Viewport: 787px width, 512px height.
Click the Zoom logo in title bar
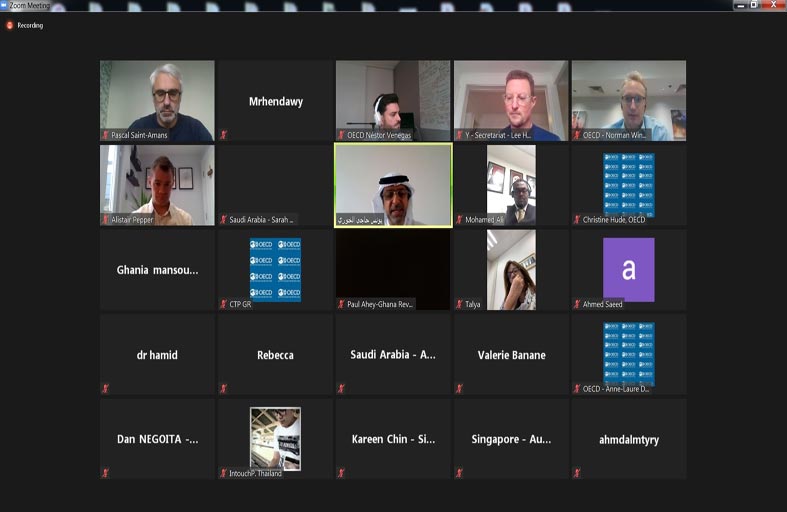coord(4,5)
